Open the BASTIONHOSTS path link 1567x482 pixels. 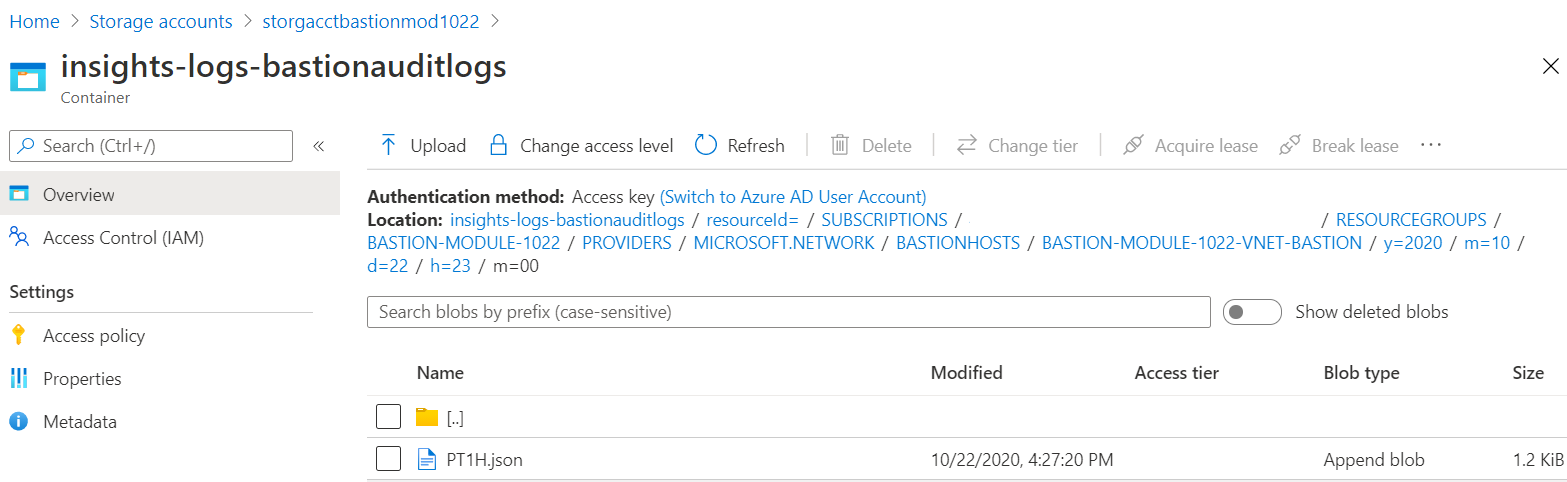[x=958, y=243]
